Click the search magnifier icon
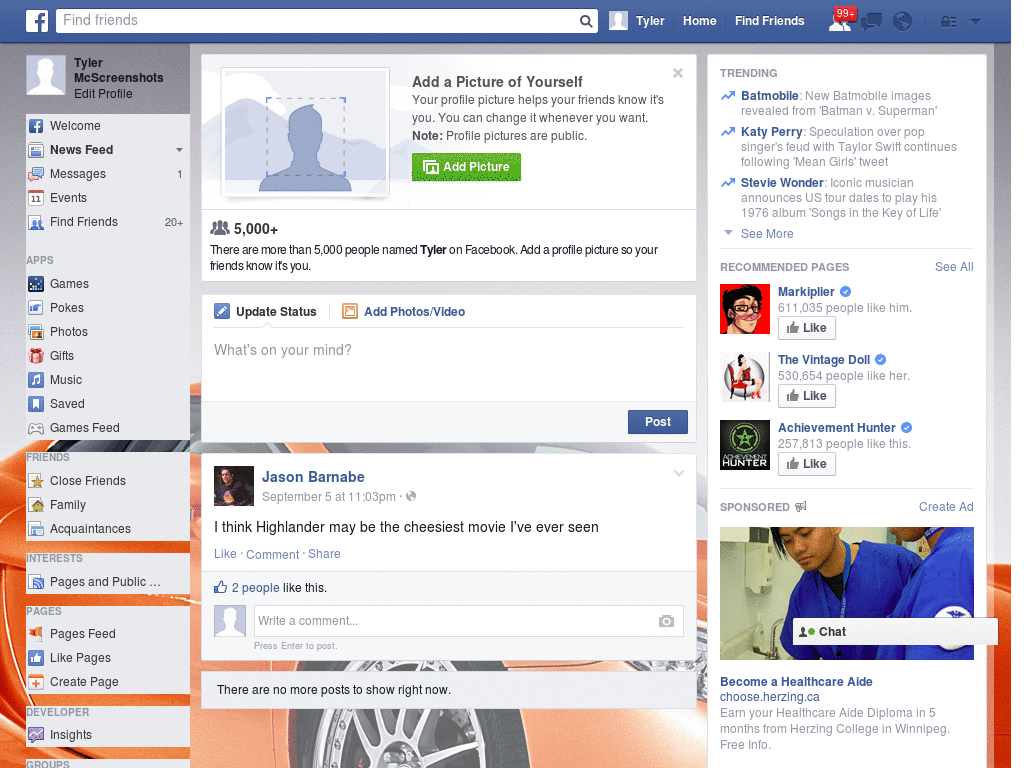This screenshot has height=768, width=1024. (586, 21)
